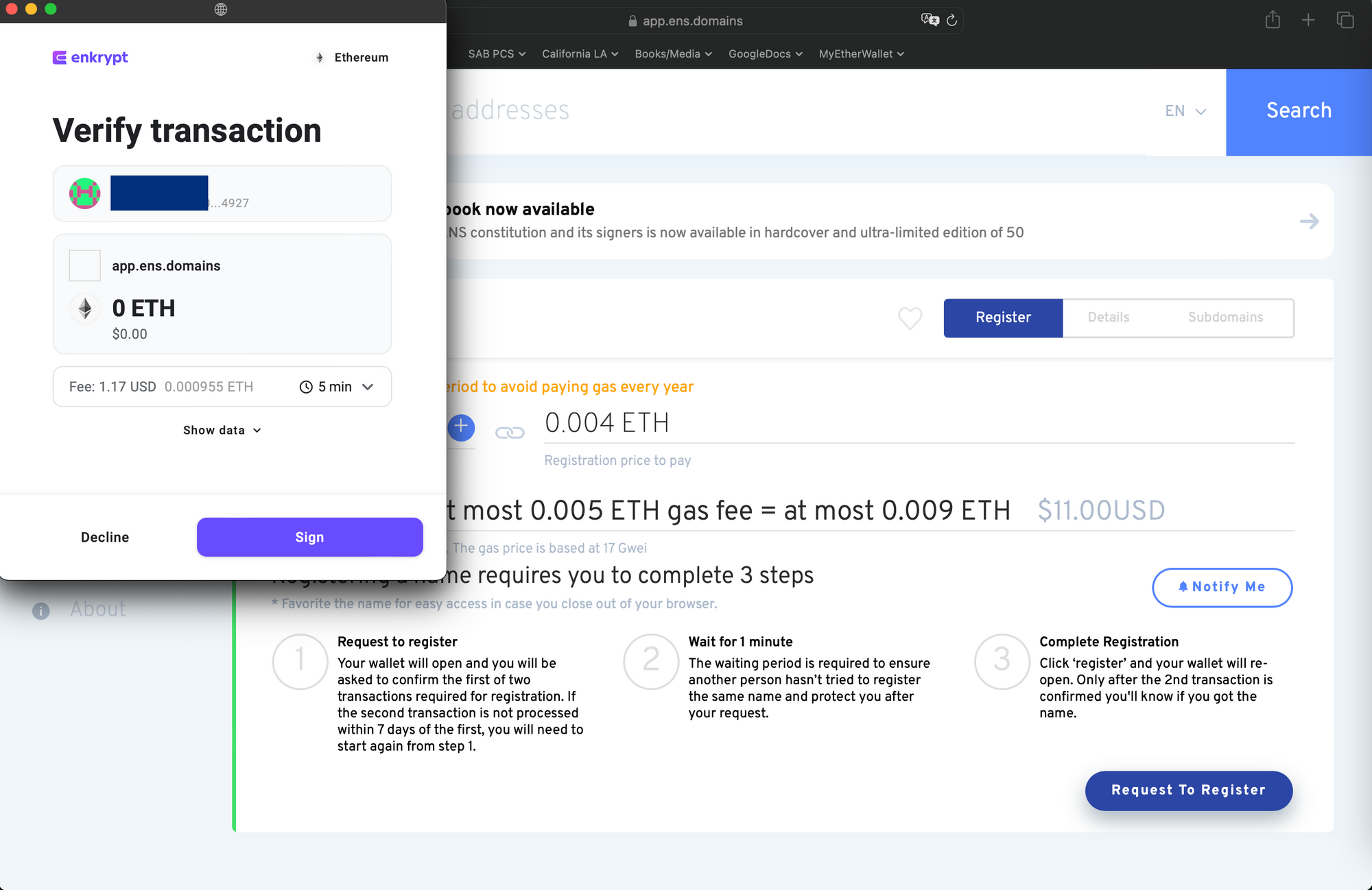The image size is (1372, 890).
Task: Click Request To Register button
Action: [x=1188, y=790]
